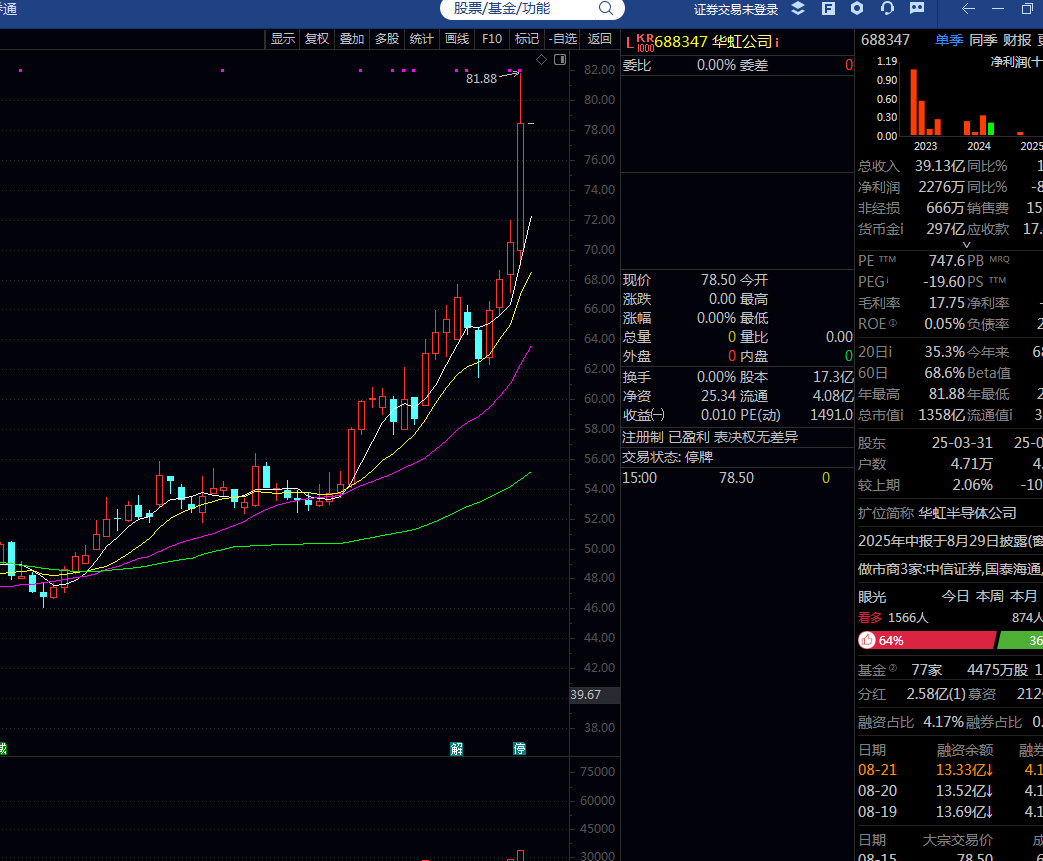Open the 显示 menu
Image resolution: width=1043 pixels, height=861 pixels.
click(283, 39)
